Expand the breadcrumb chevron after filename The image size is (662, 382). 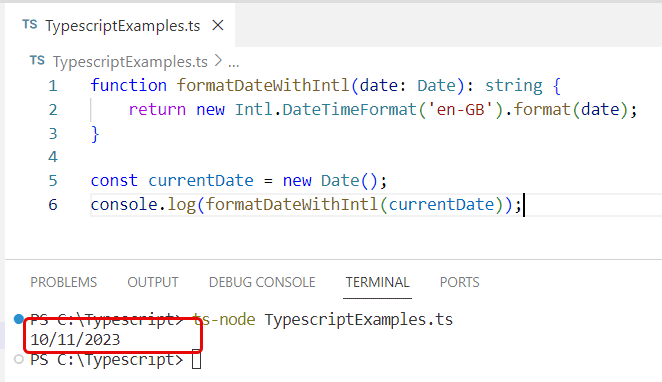point(218,61)
